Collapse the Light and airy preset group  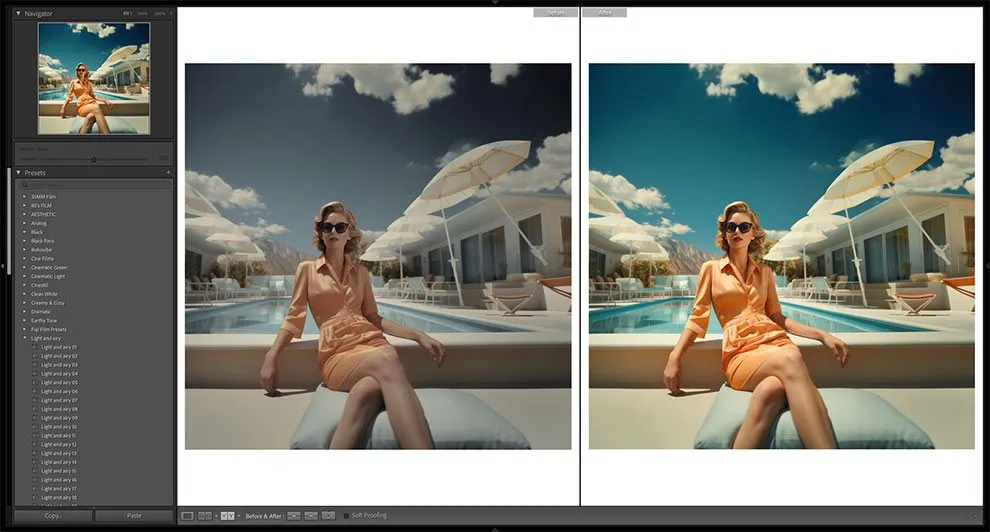(25, 338)
